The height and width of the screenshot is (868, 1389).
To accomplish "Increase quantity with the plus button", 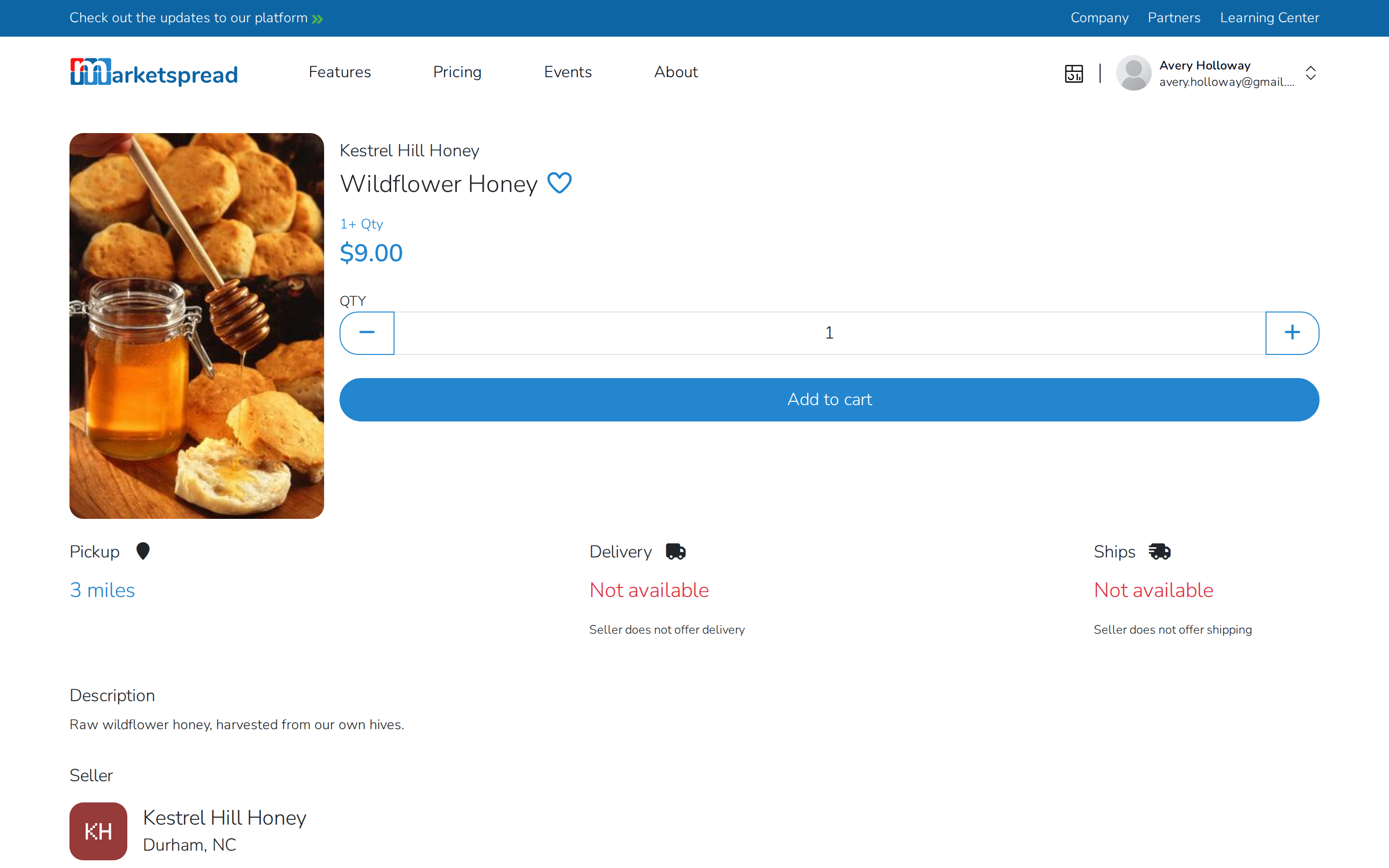I will point(1292,333).
